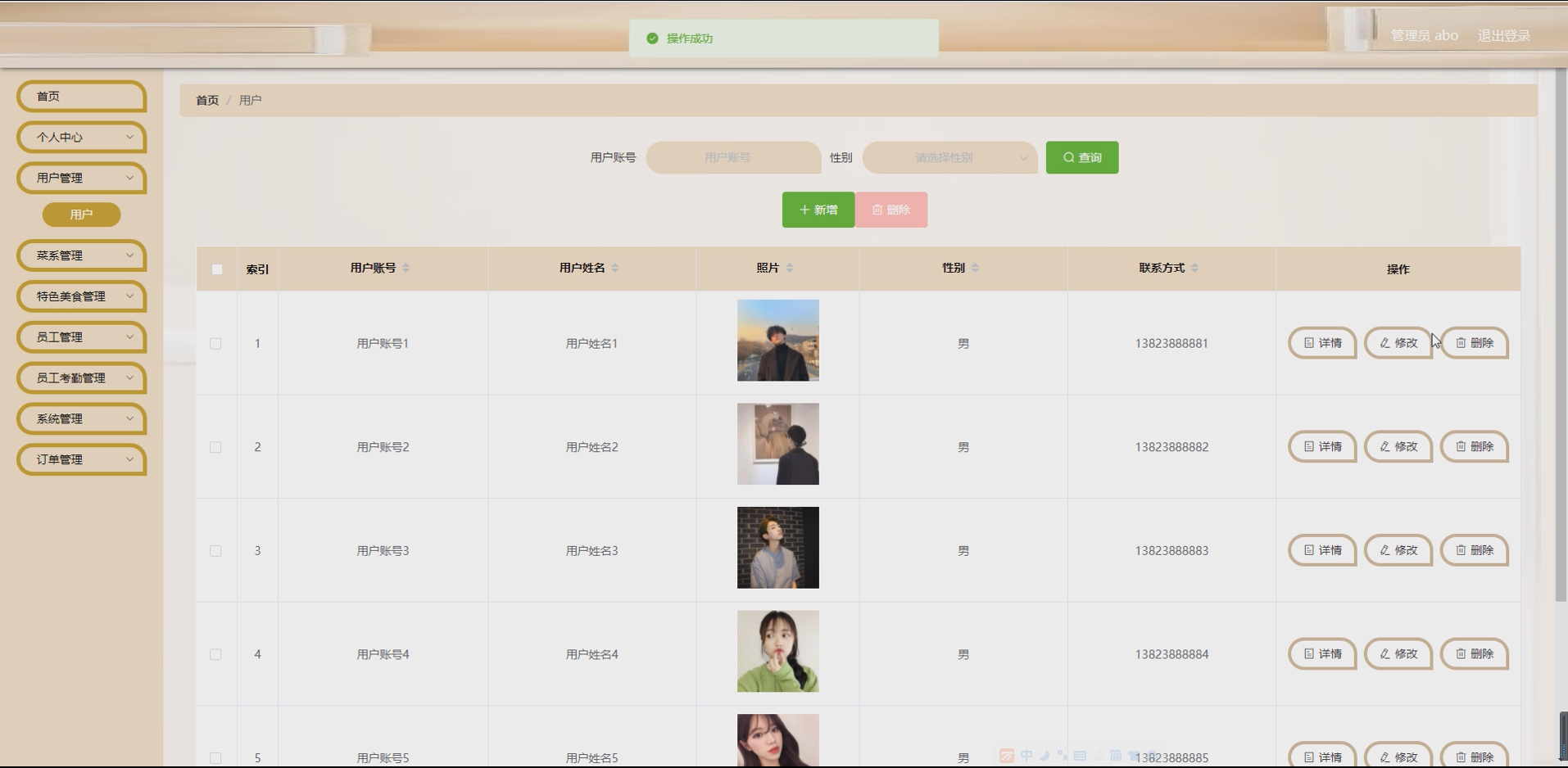Click 首页 breadcrumb link

click(207, 100)
